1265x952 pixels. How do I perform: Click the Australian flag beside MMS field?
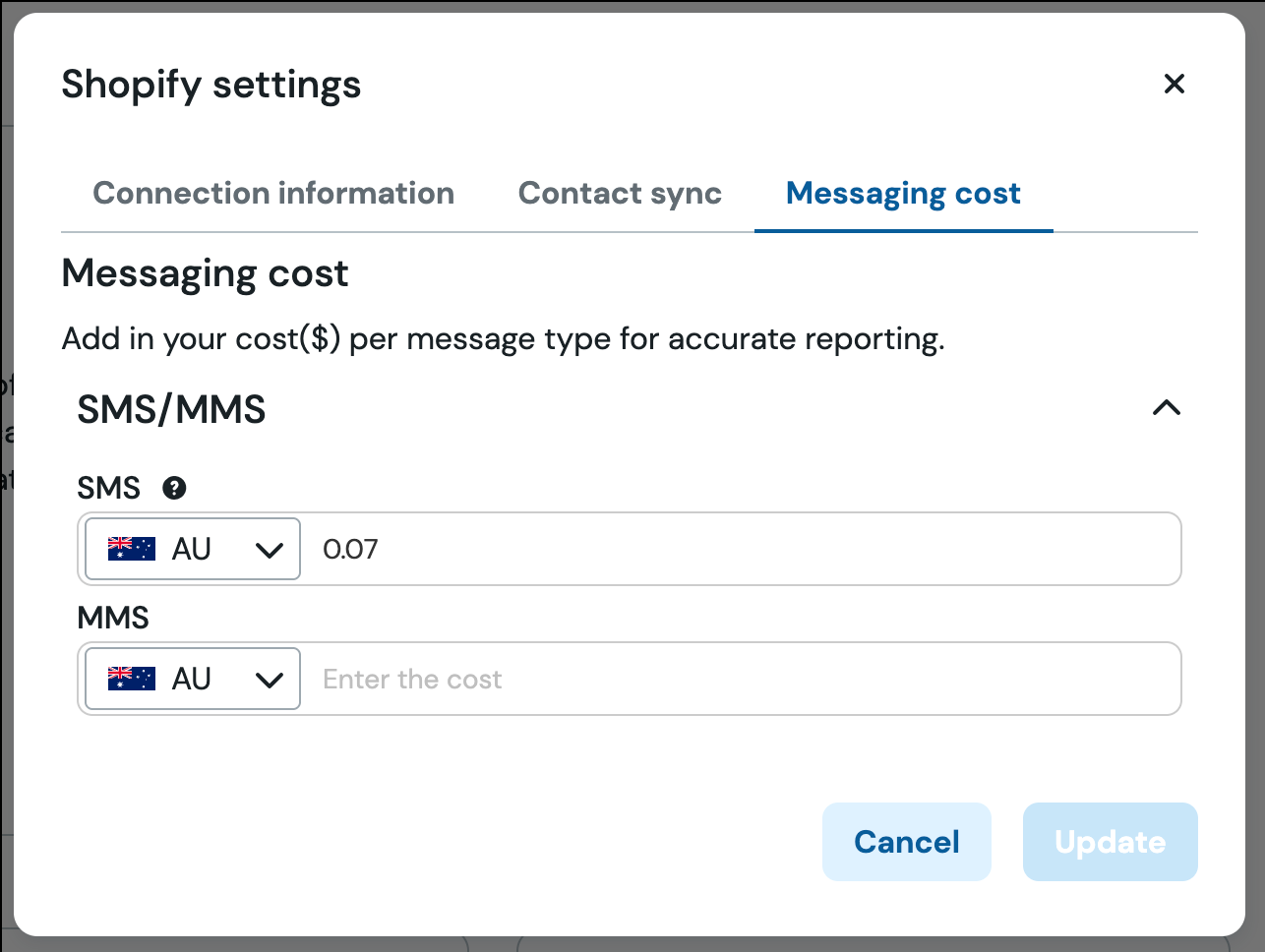[131, 679]
